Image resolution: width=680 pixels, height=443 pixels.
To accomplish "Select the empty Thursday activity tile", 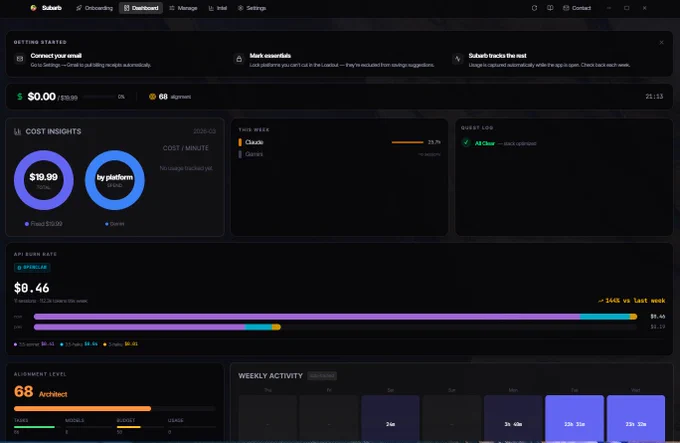I will pyautogui.click(x=268, y=419).
